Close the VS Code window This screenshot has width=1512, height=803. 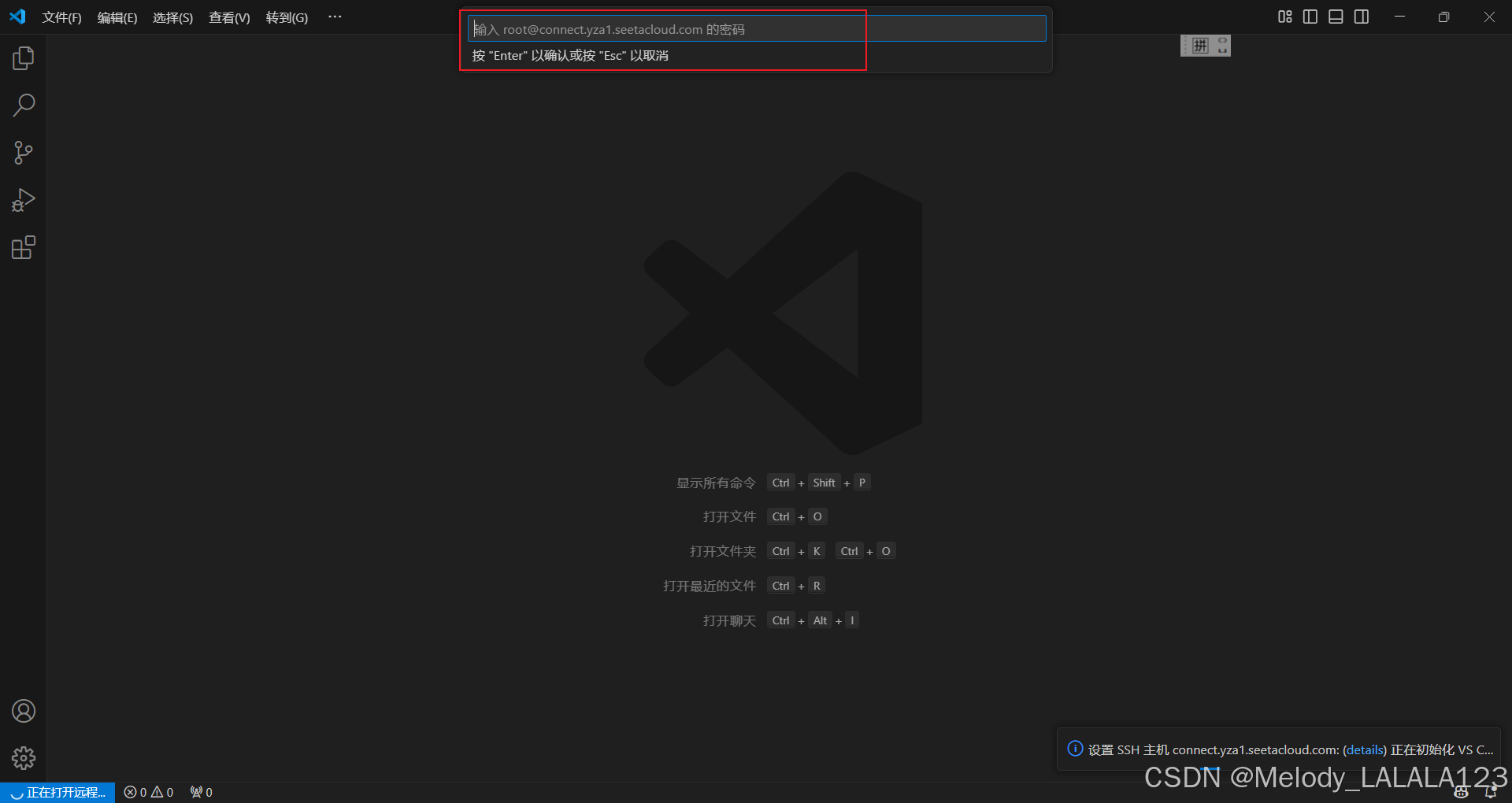1489,17
